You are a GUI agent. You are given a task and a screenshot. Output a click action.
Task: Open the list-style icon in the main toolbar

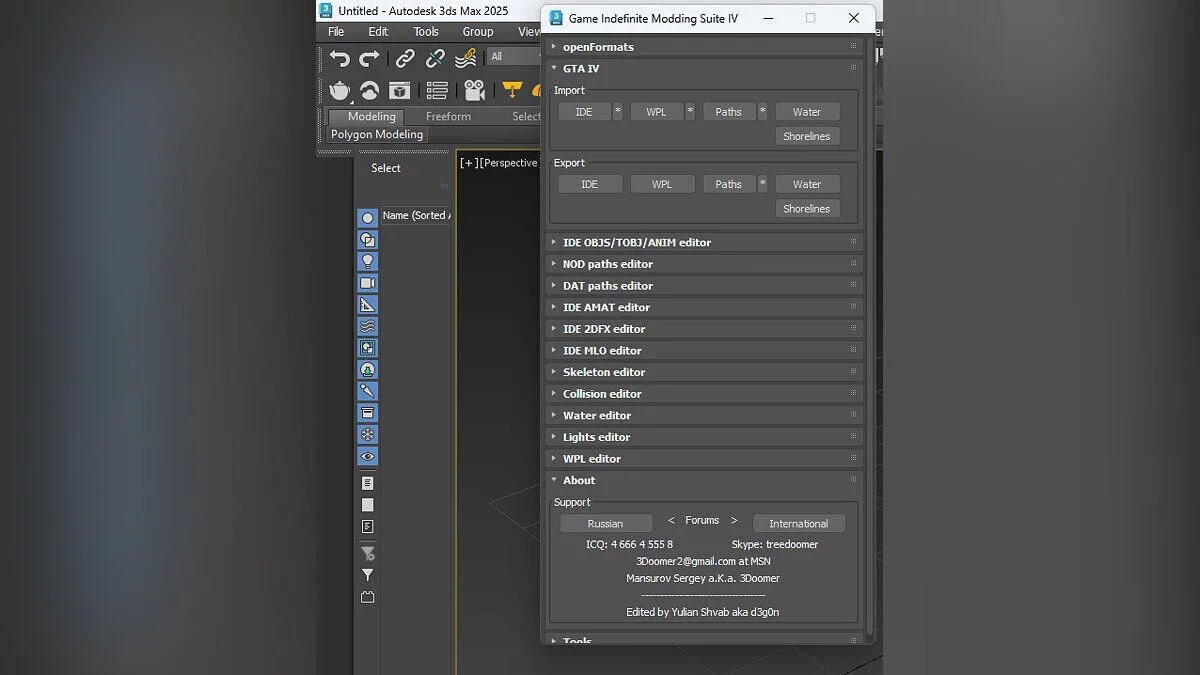(x=437, y=90)
